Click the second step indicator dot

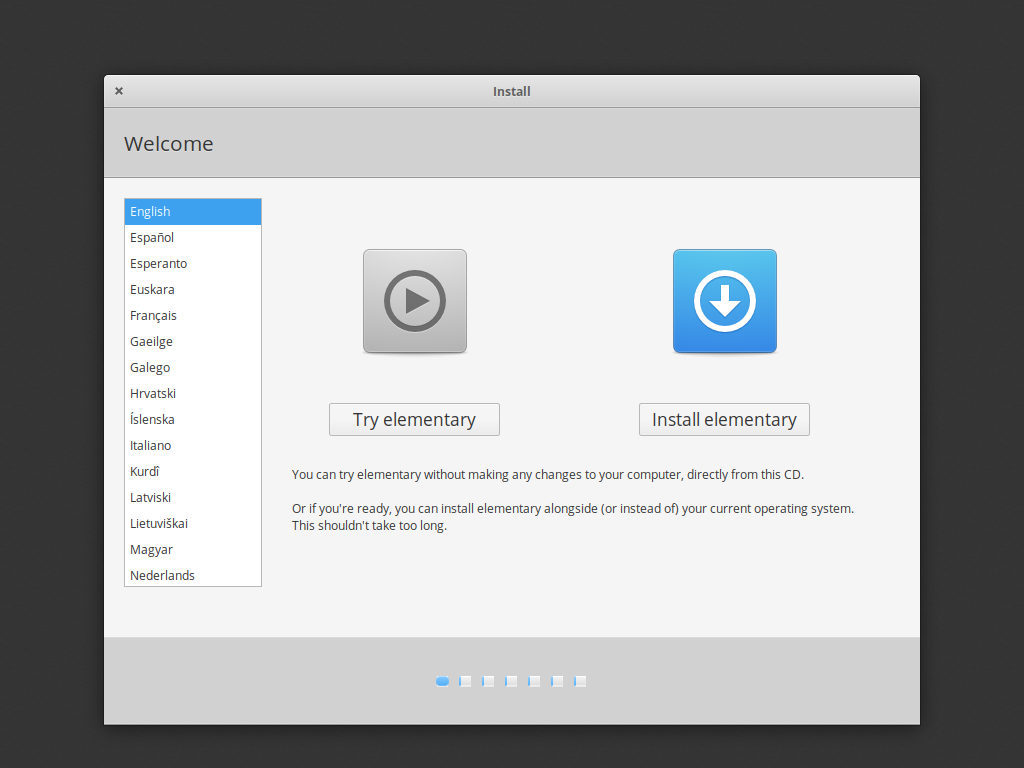[x=465, y=681]
